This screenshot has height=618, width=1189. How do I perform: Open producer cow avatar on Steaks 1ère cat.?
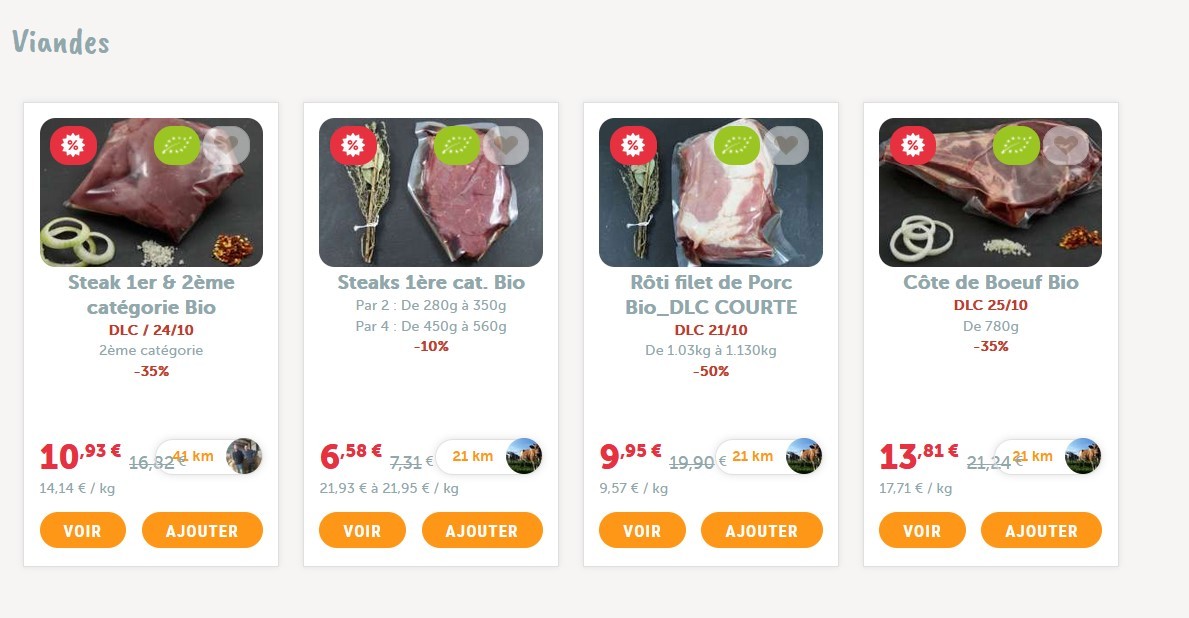pos(524,456)
